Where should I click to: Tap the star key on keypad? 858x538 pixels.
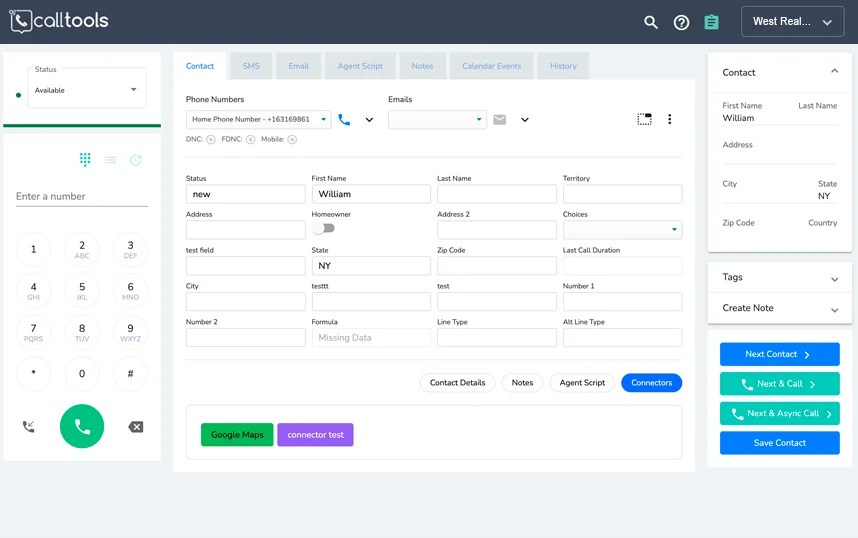pyautogui.click(x=33, y=374)
